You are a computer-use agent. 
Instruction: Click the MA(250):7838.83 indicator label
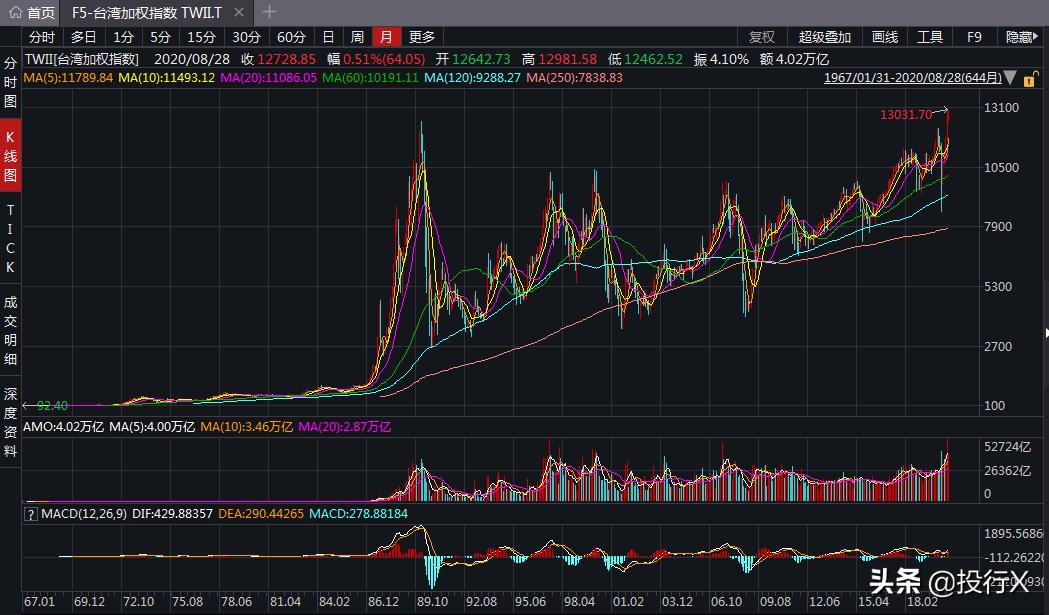click(x=575, y=78)
